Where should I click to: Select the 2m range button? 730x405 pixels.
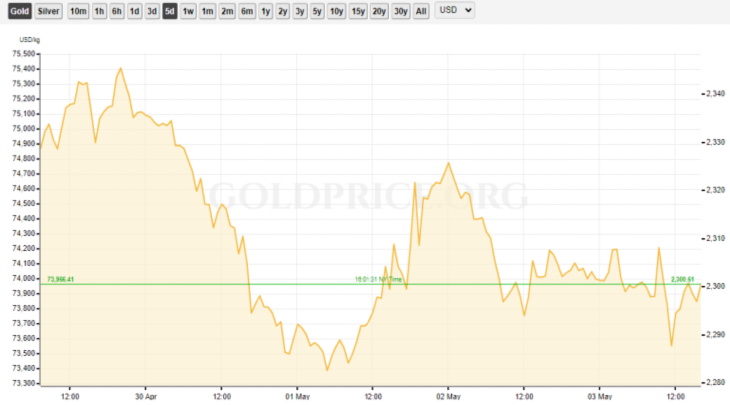(227, 11)
